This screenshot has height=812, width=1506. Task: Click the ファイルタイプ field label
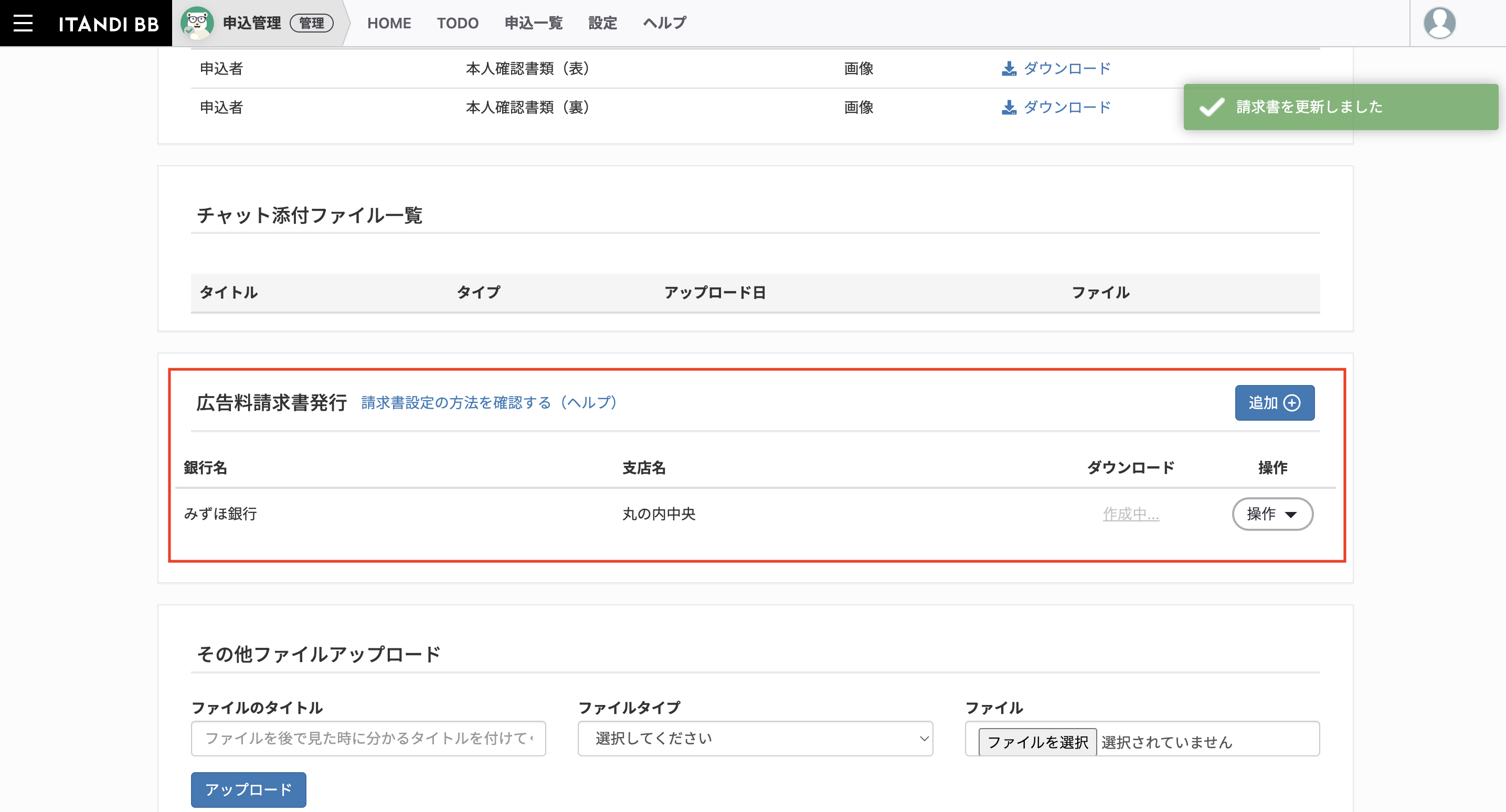coord(629,708)
